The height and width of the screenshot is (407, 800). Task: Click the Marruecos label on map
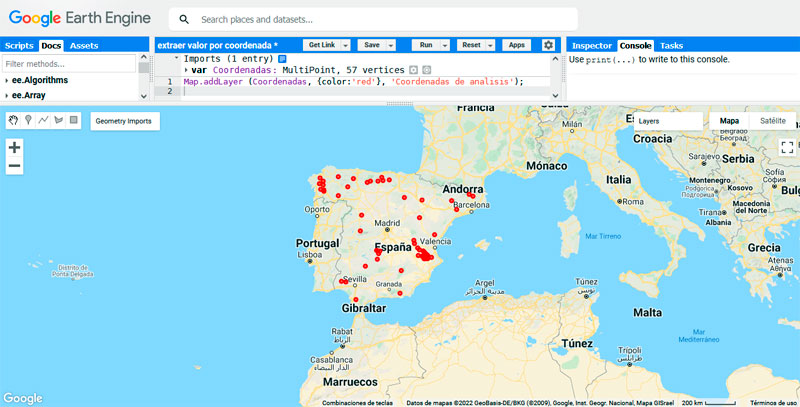pyautogui.click(x=351, y=381)
